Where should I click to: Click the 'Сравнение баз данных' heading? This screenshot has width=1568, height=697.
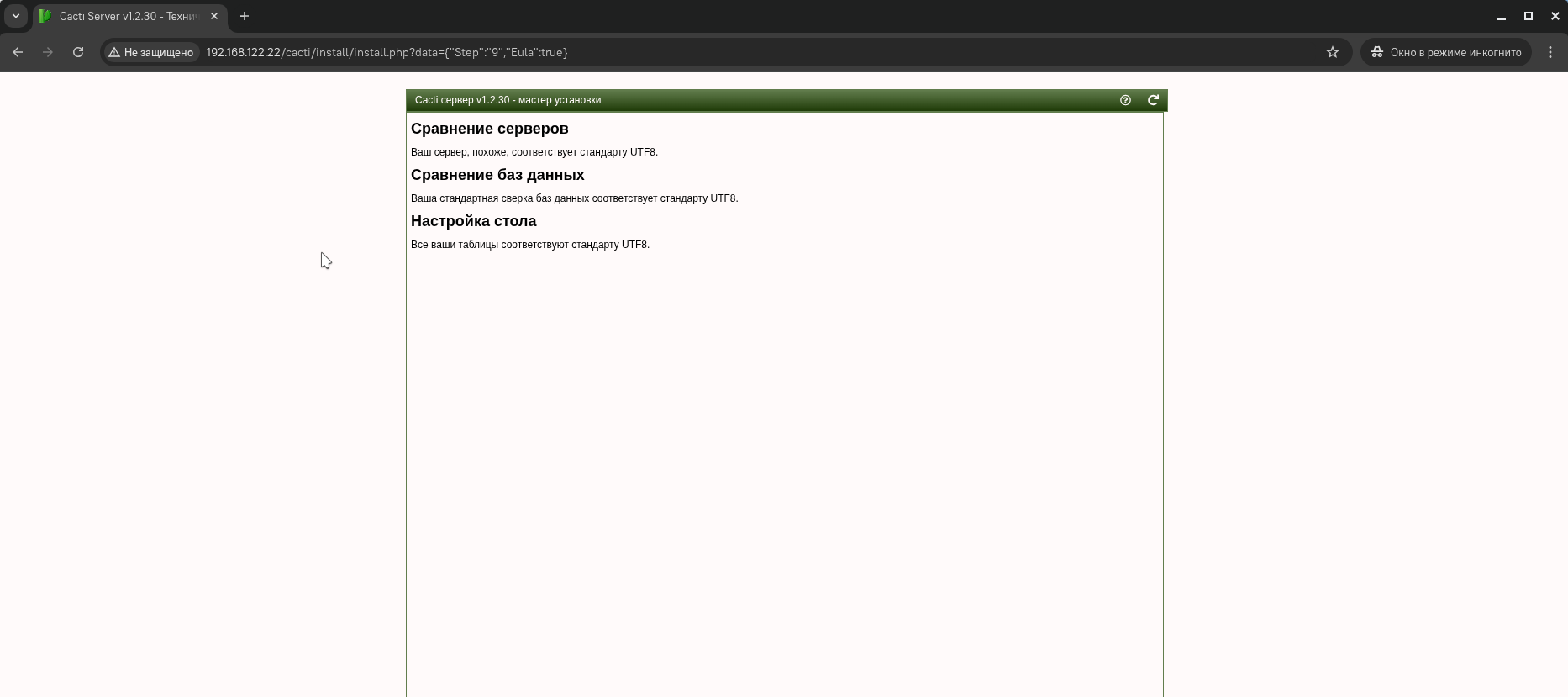point(497,175)
